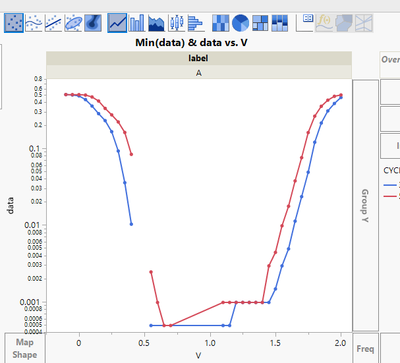Pick the Treemap element icon
The image size is (400, 363).
tap(260, 23)
